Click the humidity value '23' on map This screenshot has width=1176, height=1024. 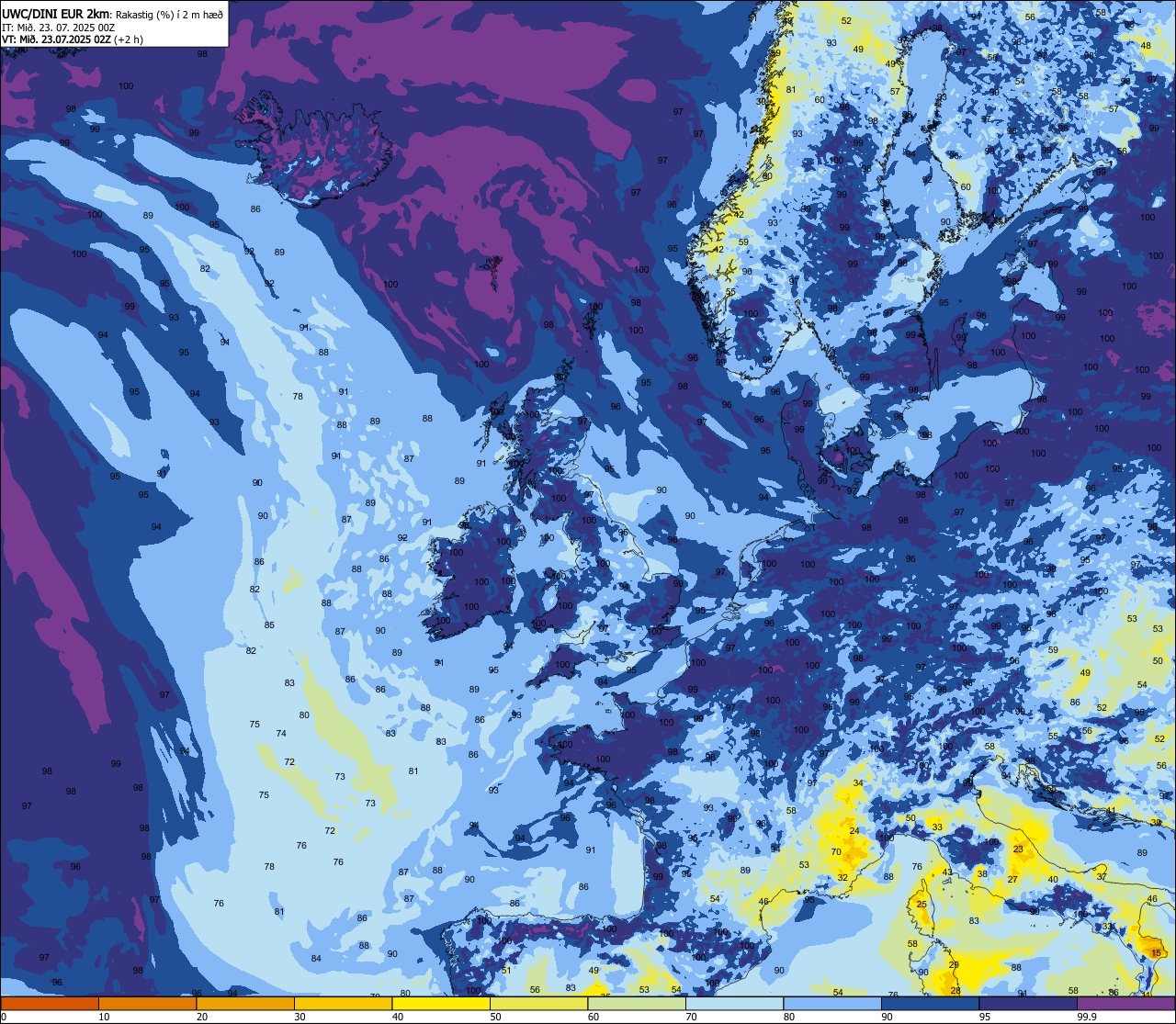point(1018,850)
